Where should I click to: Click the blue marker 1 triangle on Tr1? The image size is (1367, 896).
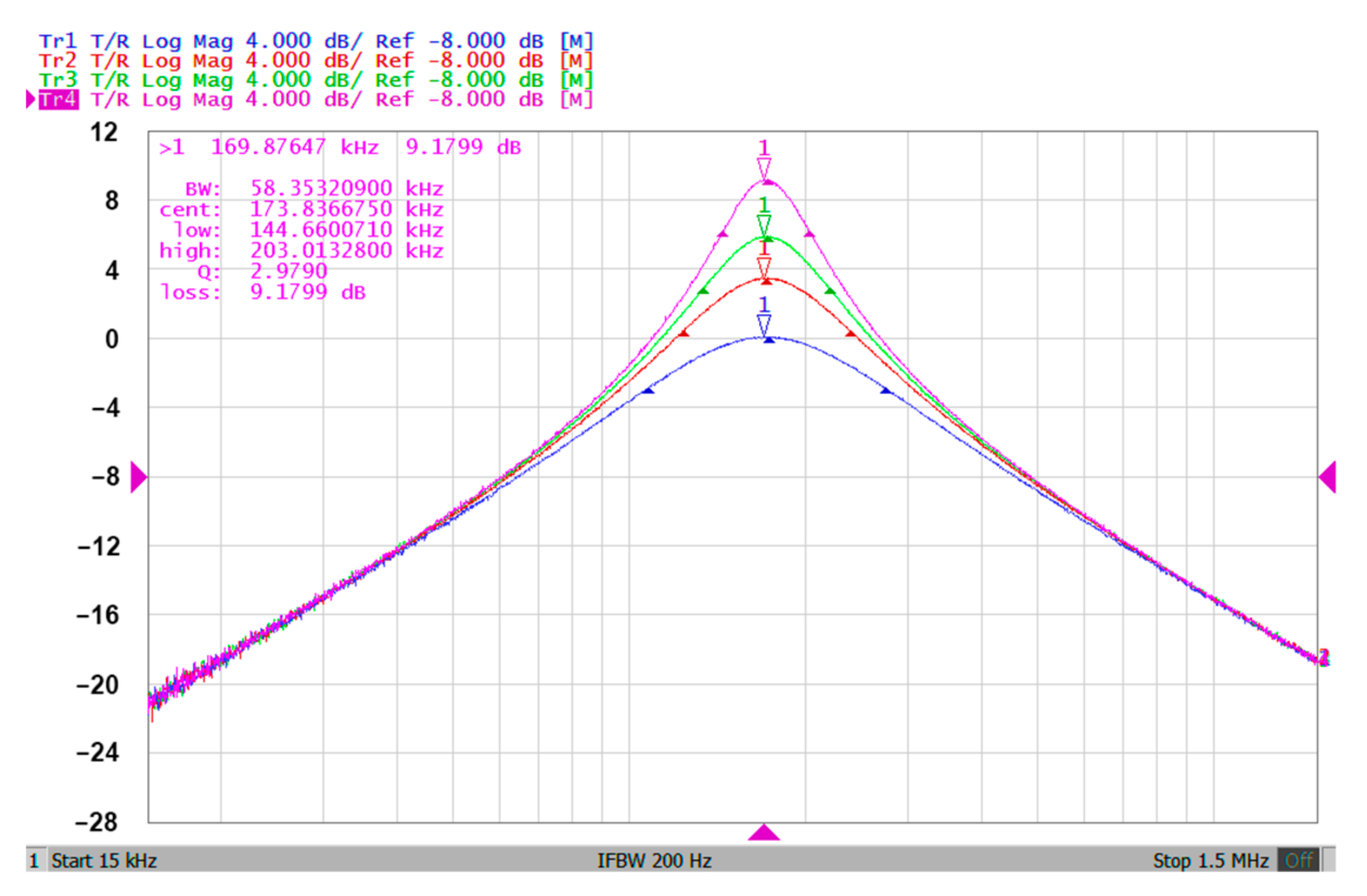[x=763, y=324]
